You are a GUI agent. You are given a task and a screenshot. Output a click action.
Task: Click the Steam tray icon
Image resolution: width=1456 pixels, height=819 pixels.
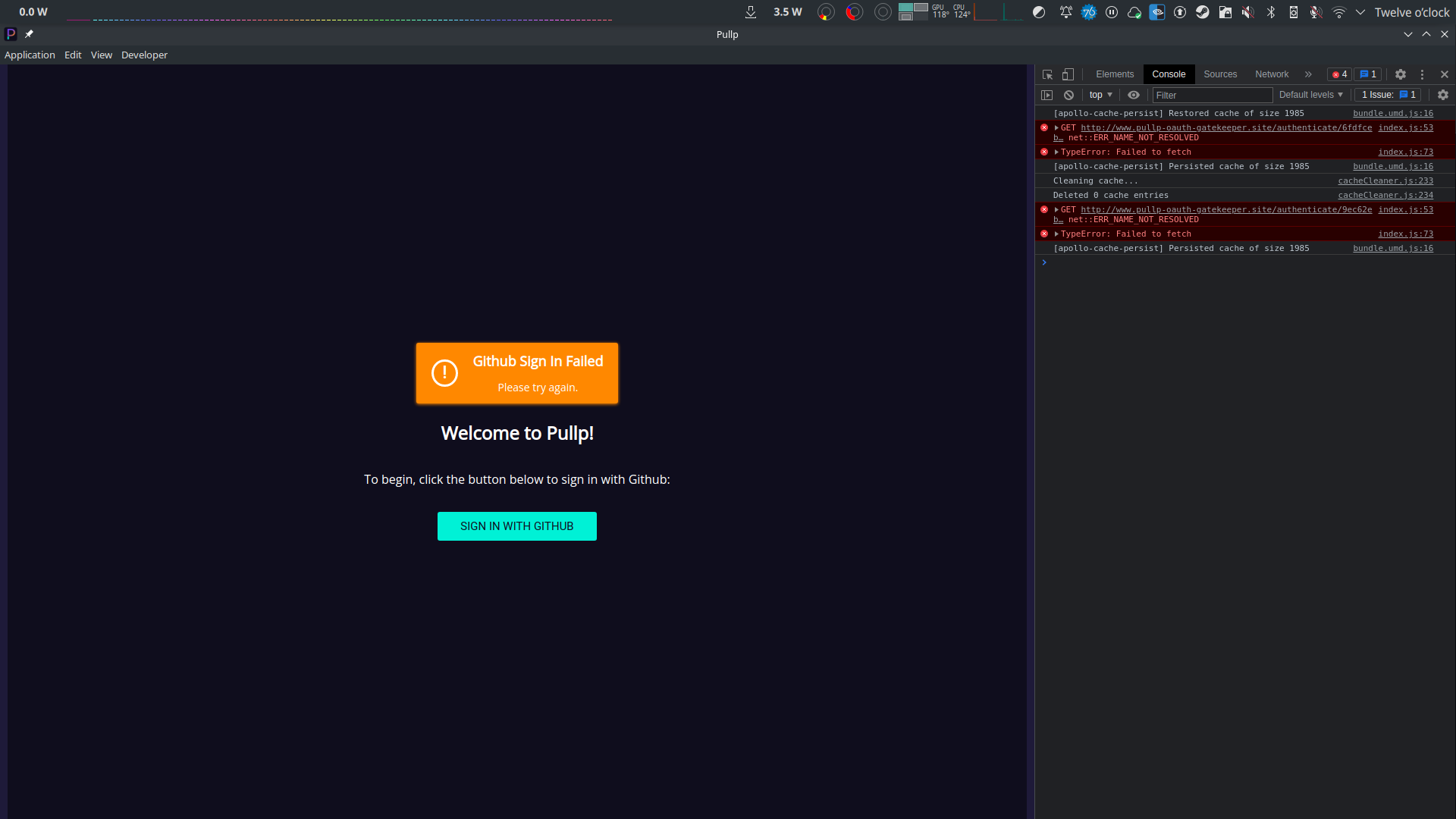pos(1203,12)
